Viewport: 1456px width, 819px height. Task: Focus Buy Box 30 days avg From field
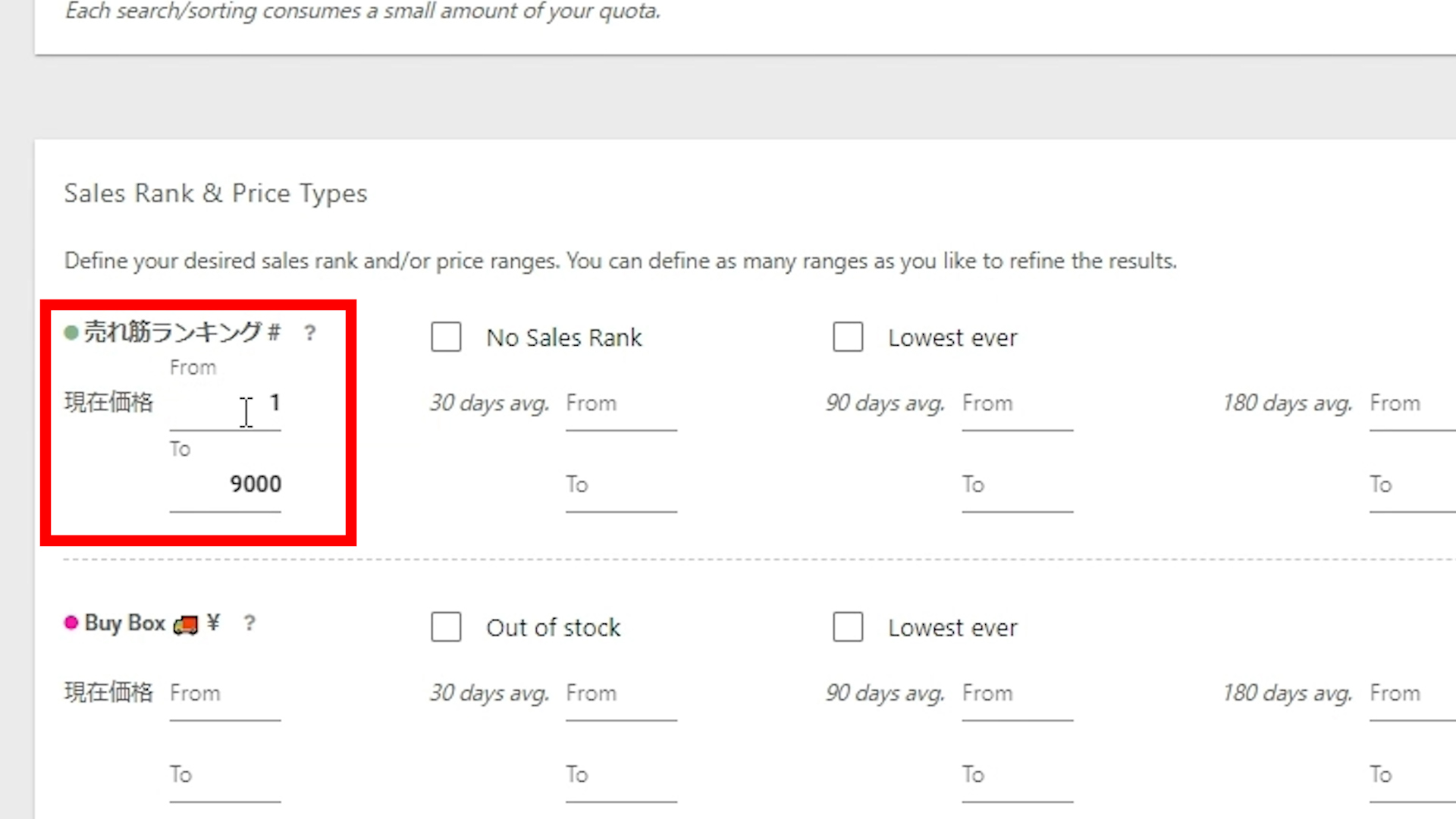click(x=621, y=695)
